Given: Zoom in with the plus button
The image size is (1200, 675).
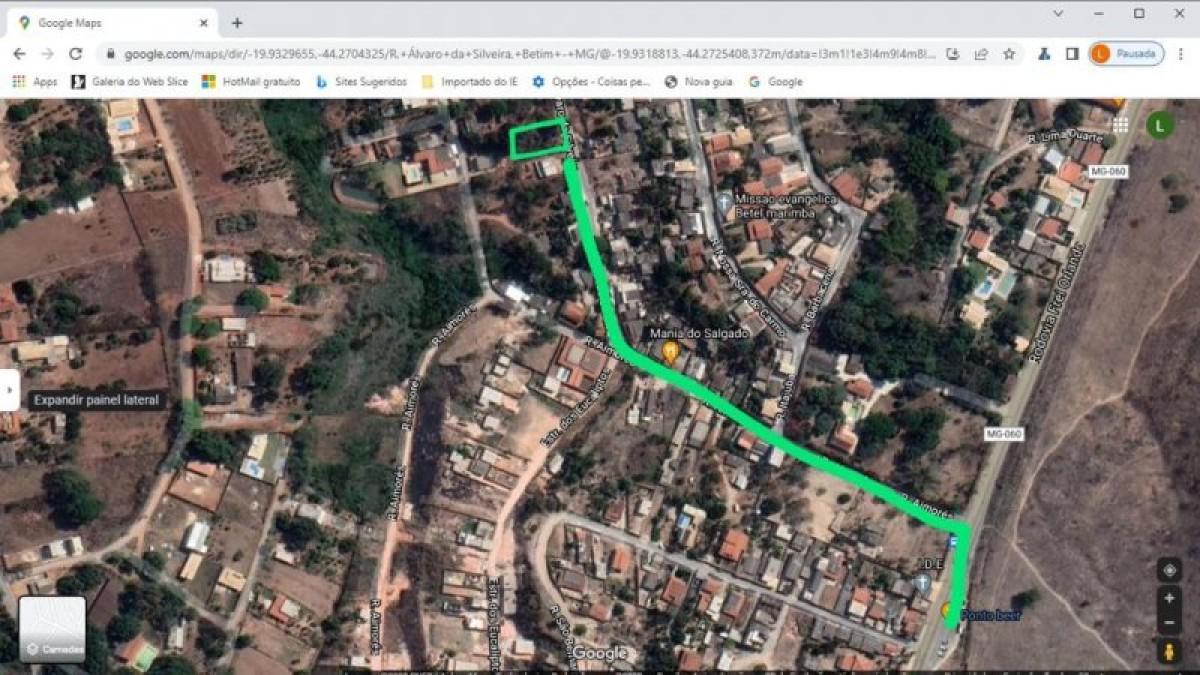Looking at the screenshot, I should pos(1168,598).
